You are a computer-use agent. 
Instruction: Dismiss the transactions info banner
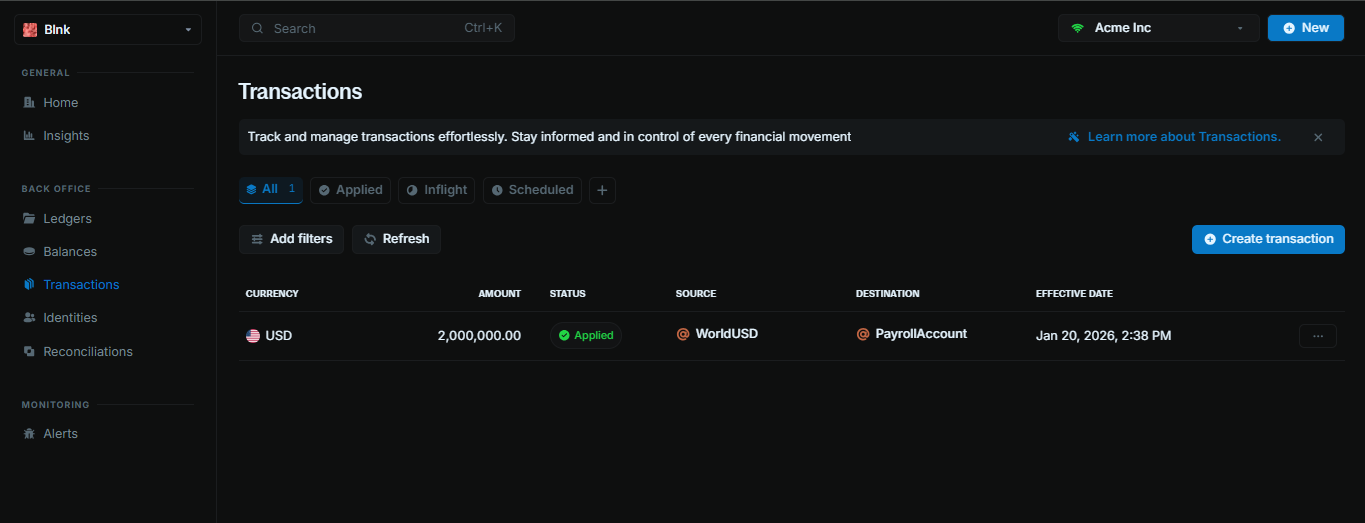click(1318, 137)
